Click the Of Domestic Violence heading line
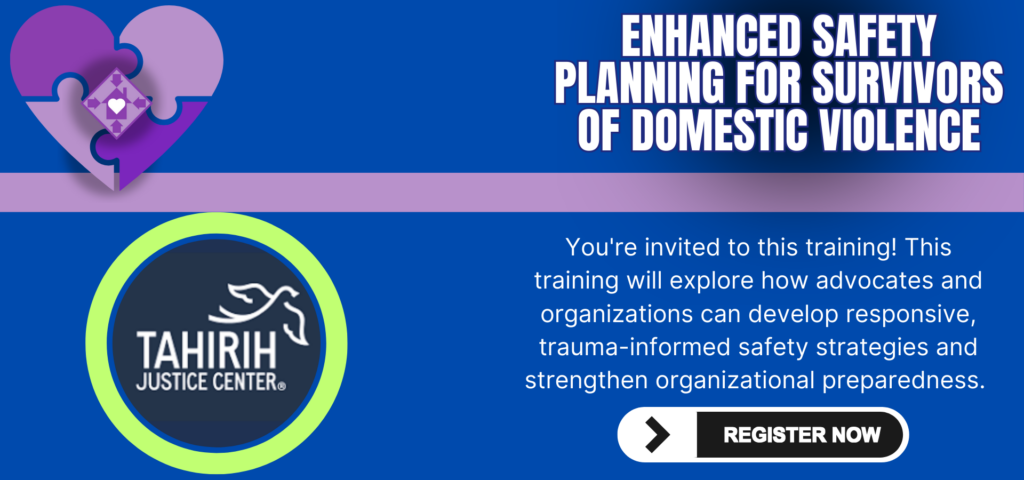Image resolution: width=1024 pixels, height=480 pixels. coord(778,132)
